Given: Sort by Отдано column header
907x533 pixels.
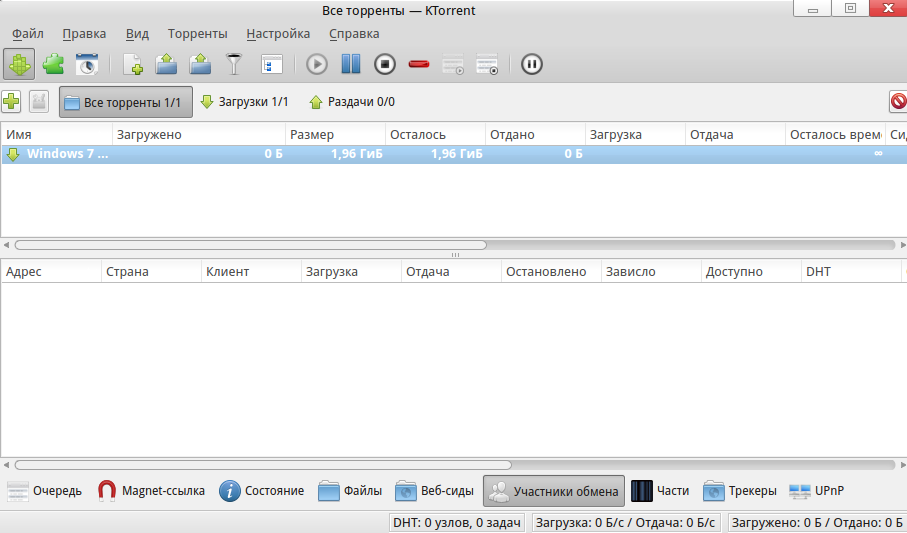Looking at the screenshot, I should coord(535,134).
